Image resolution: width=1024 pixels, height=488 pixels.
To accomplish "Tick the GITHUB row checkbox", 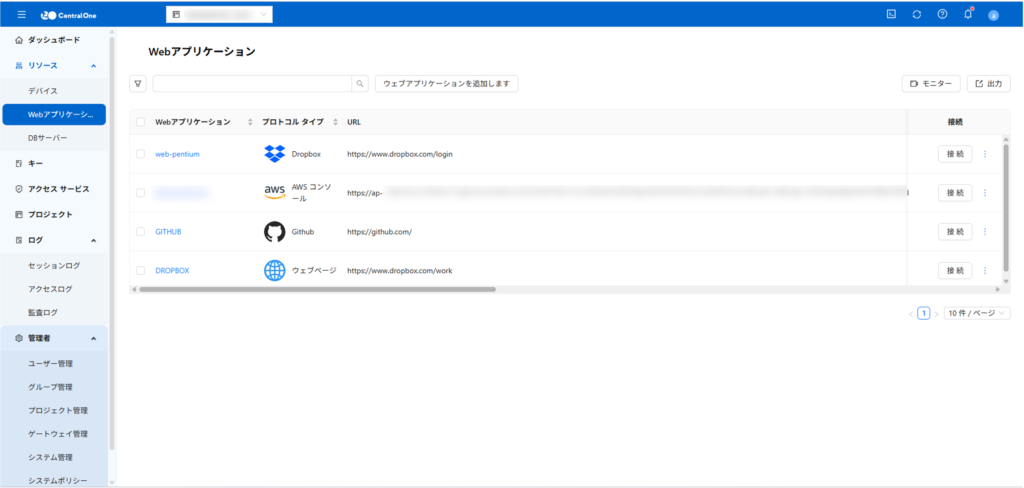I will pyautogui.click(x=141, y=232).
